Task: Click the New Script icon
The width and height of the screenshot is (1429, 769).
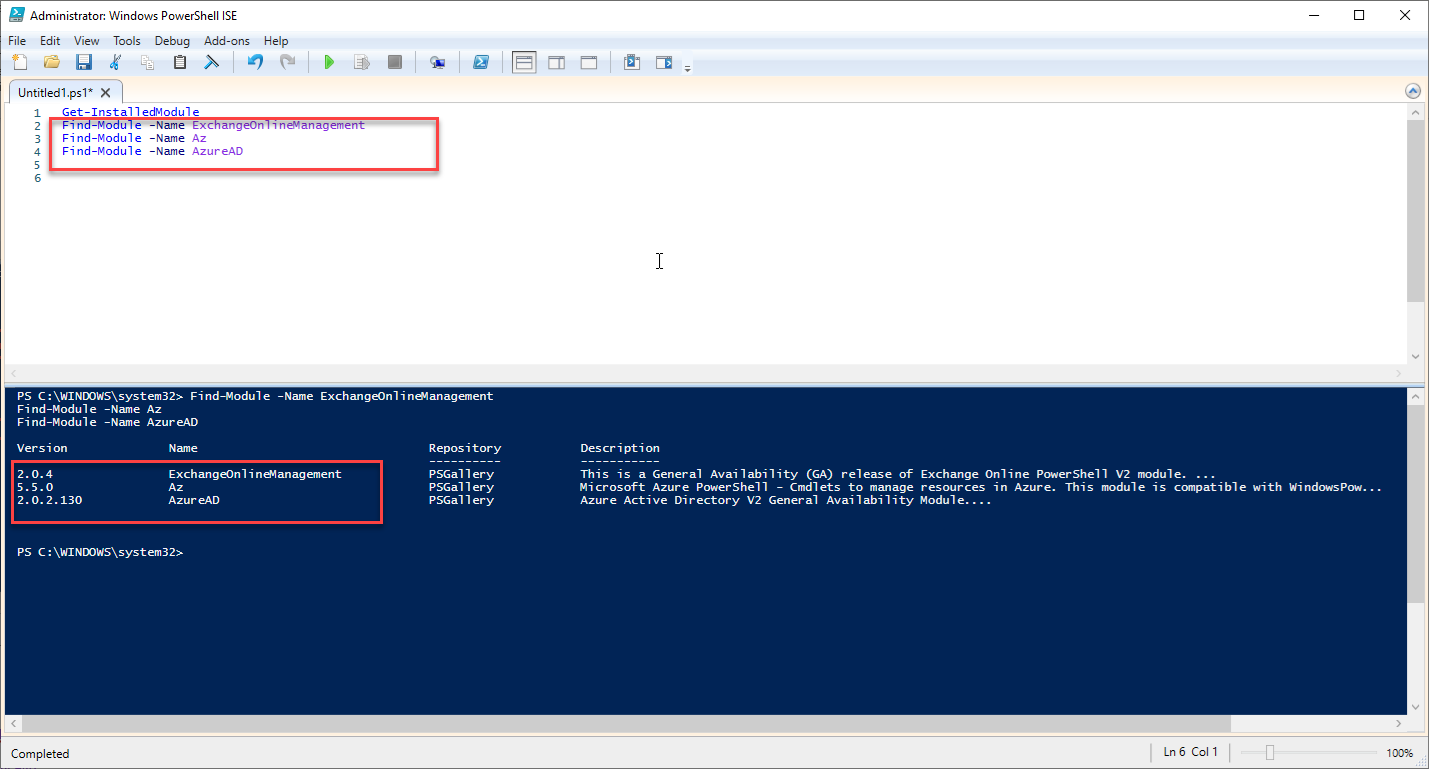Action: click(x=19, y=63)
